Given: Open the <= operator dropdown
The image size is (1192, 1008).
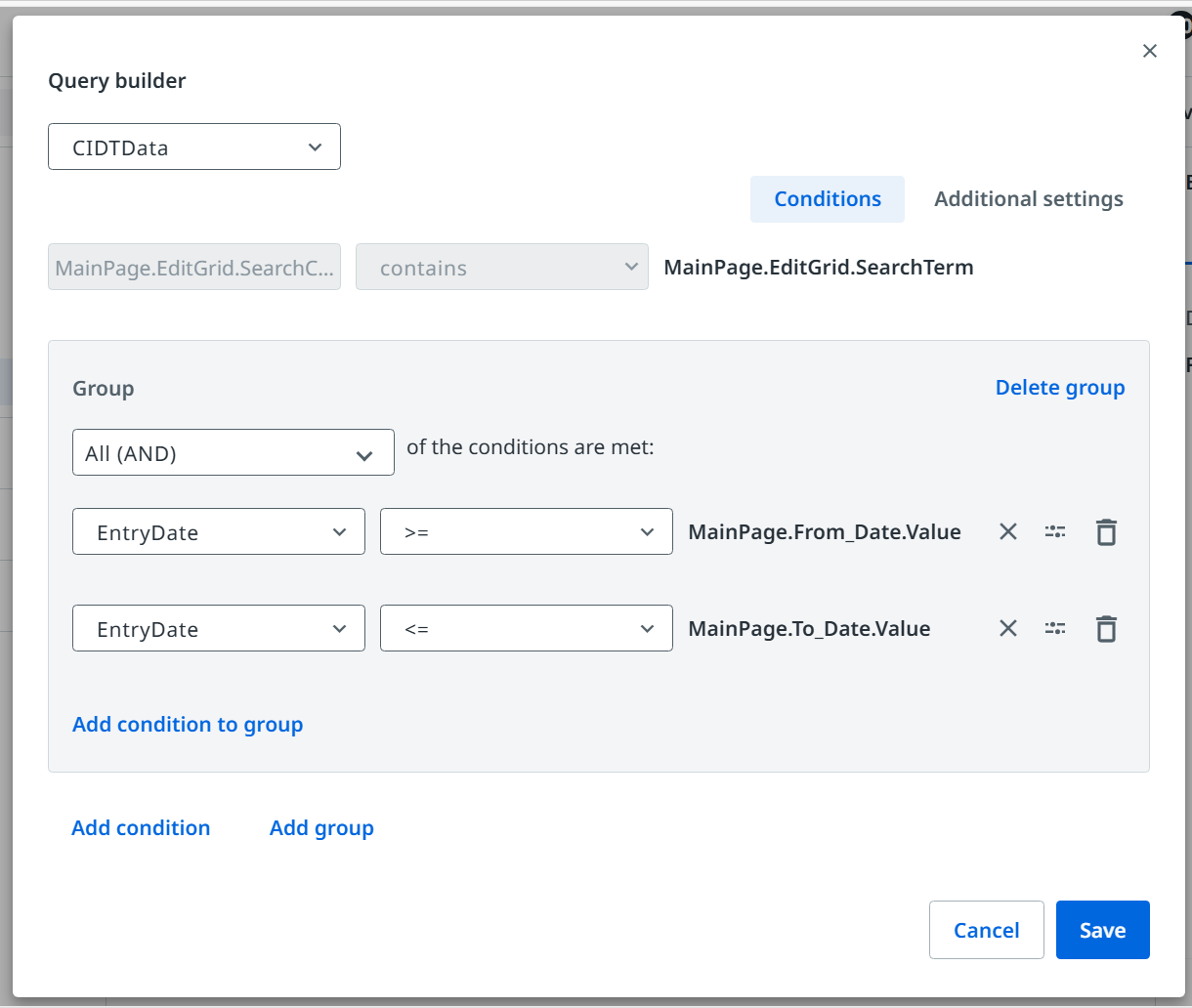Looking at the screenshot, I should click(526, 629).
